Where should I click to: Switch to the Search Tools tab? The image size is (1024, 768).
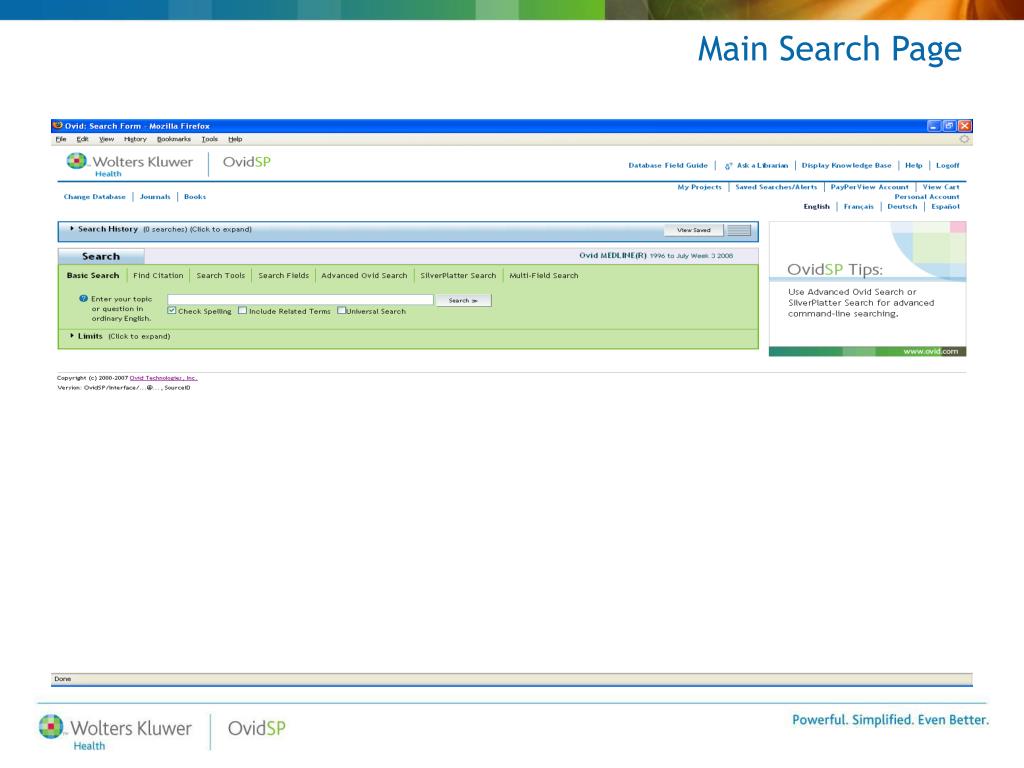click(221, 276)
